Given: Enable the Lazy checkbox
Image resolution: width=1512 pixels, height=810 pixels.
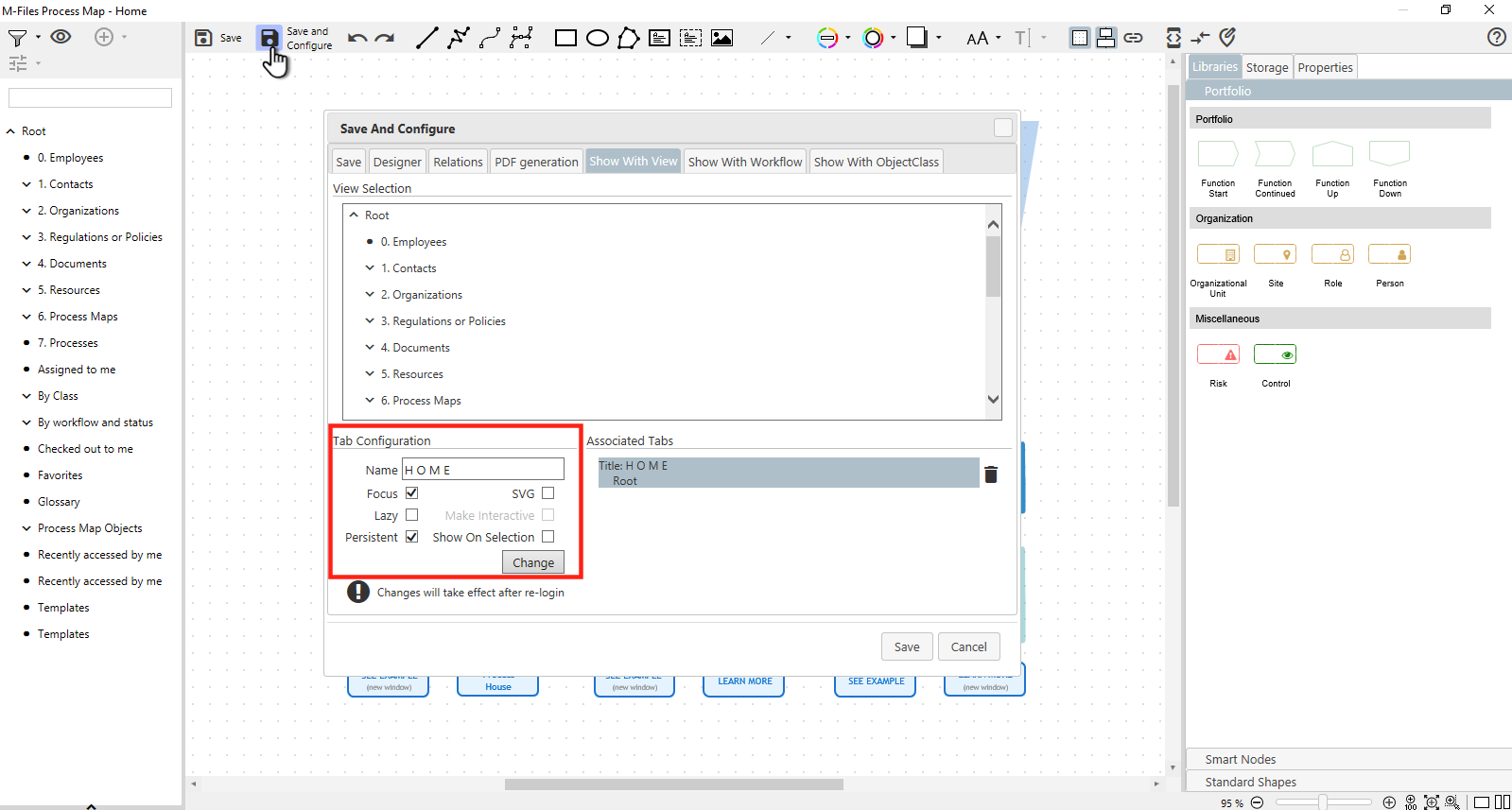Looking at the screenshot, I should pos(412,515).
